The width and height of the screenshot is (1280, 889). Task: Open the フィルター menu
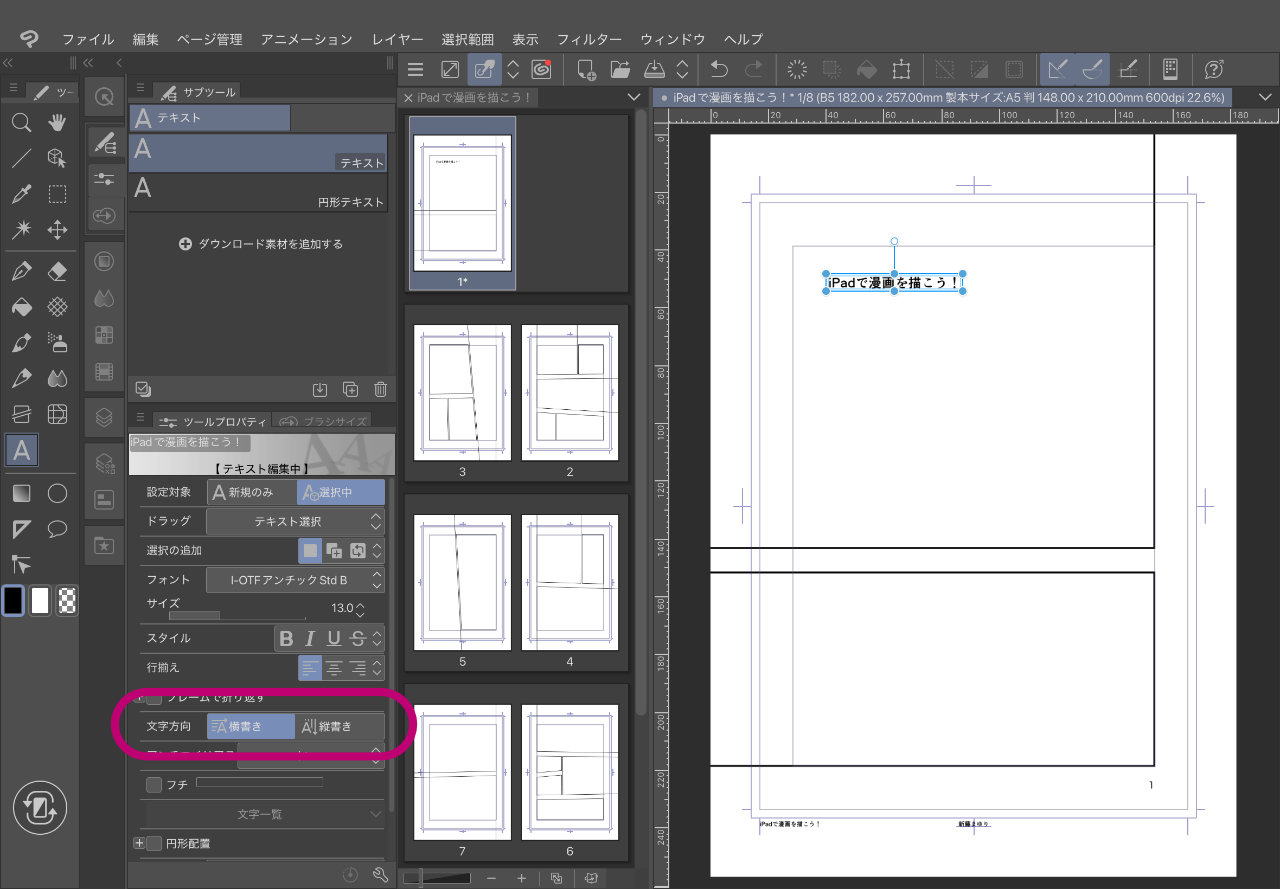point(589,39)
